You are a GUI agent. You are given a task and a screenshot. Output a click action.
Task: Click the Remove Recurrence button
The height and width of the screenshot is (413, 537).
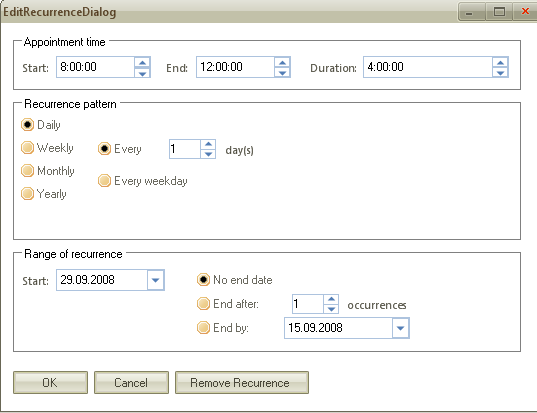pyautogui.click(x=242, y=383)
